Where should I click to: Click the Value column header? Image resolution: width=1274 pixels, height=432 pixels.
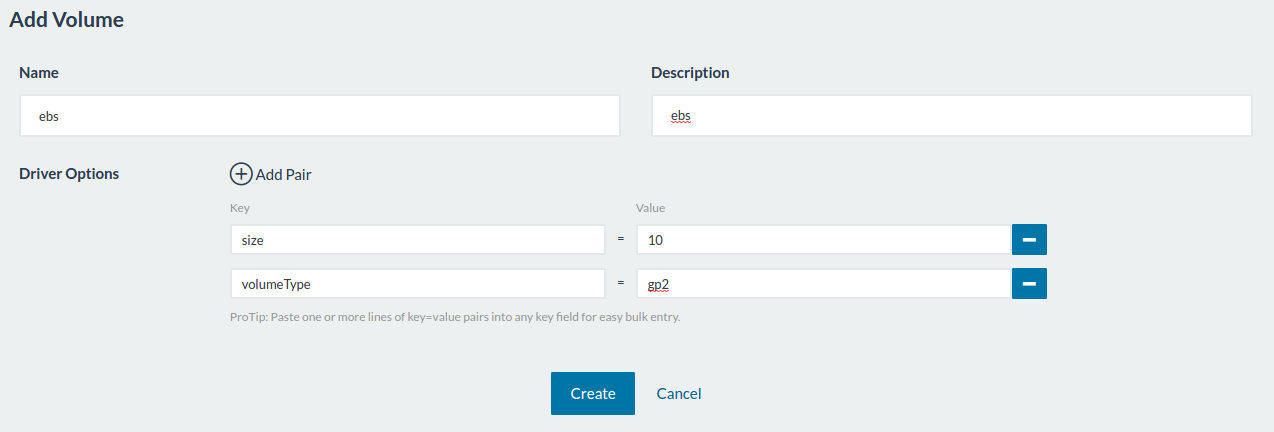[x=650, y=208]
